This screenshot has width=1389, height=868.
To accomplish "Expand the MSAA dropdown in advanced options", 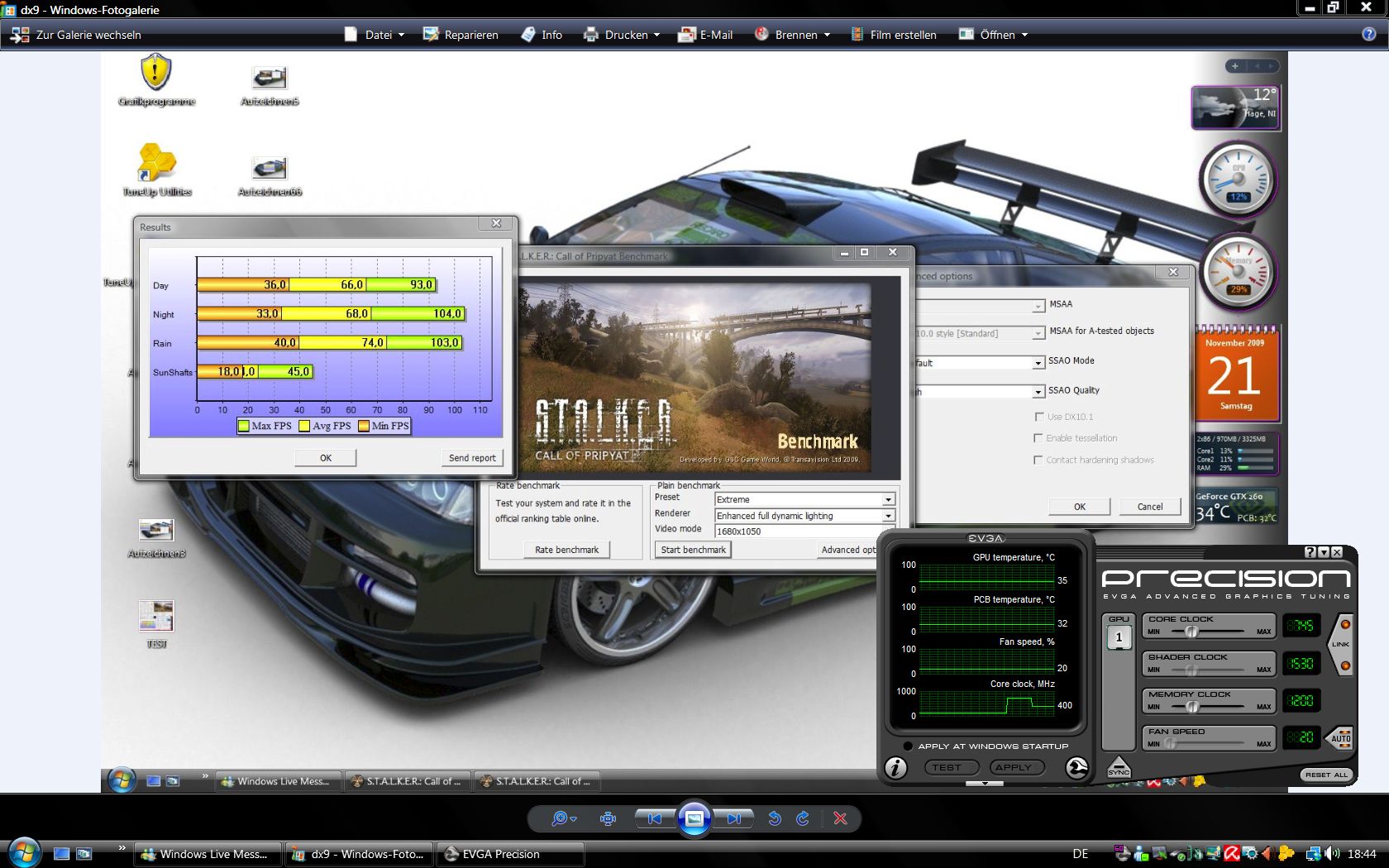I will tap(1038, 306).
